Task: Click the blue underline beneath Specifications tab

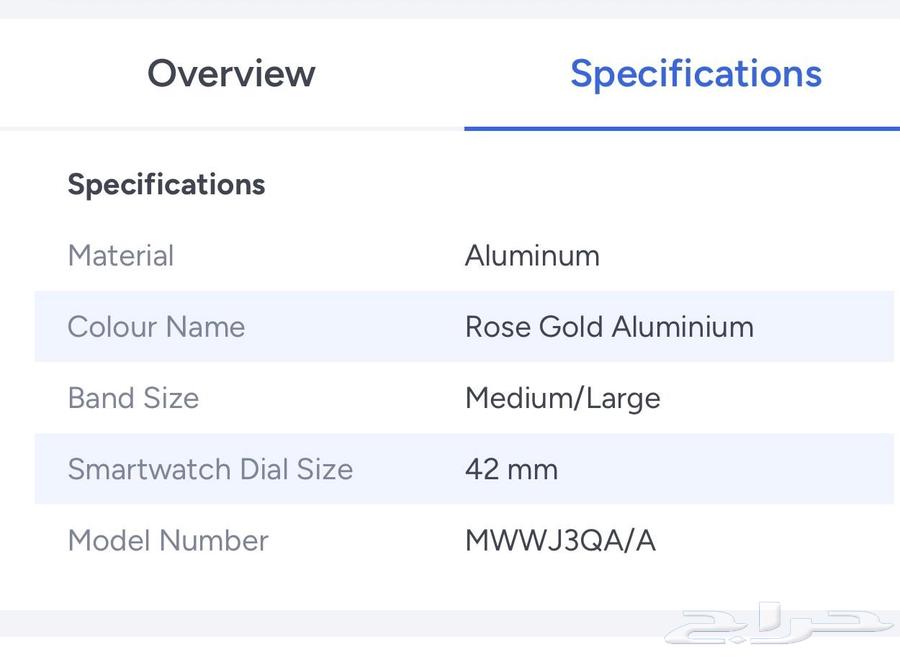Action: pyautogui.click(x=681, y=128)
